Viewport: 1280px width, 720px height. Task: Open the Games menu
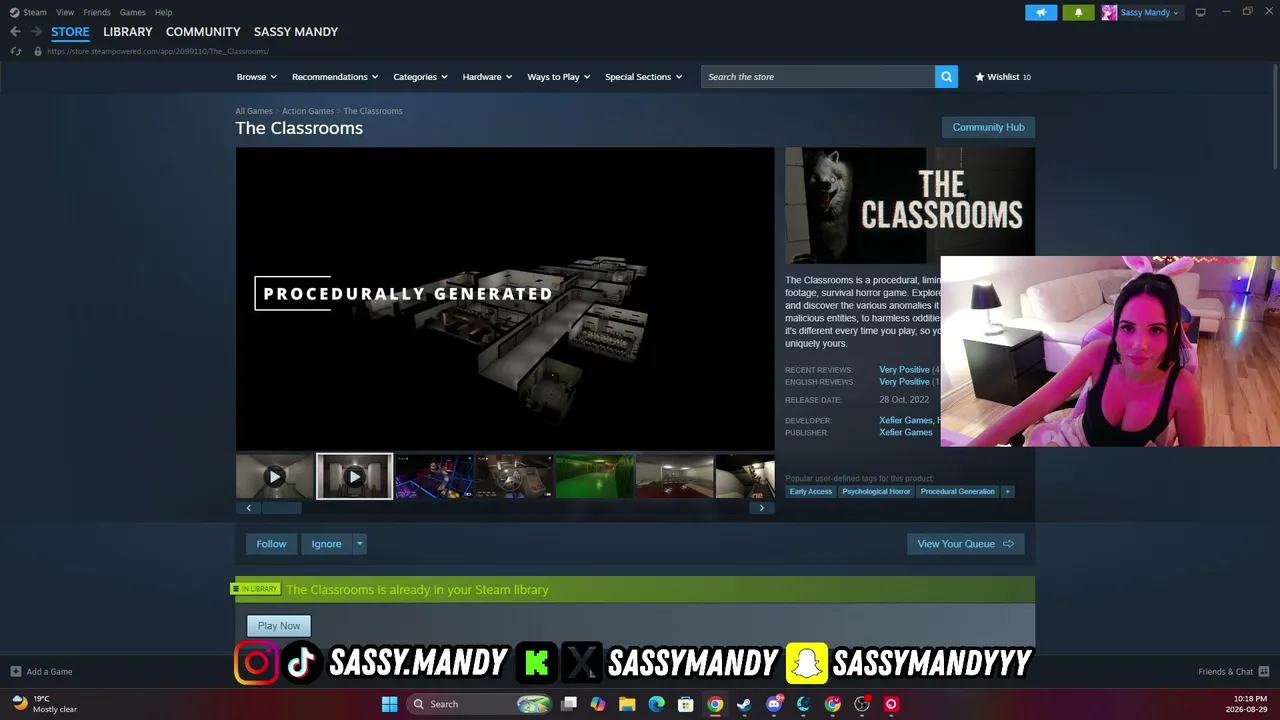pos(133,12)
